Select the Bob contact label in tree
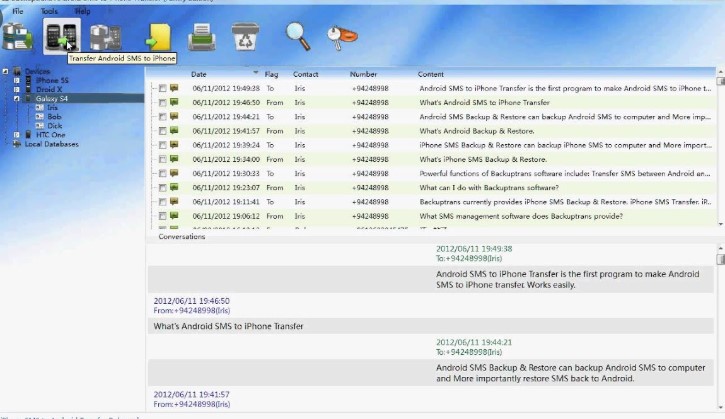The width and height of the screenshot is (725, 419). 54,117
